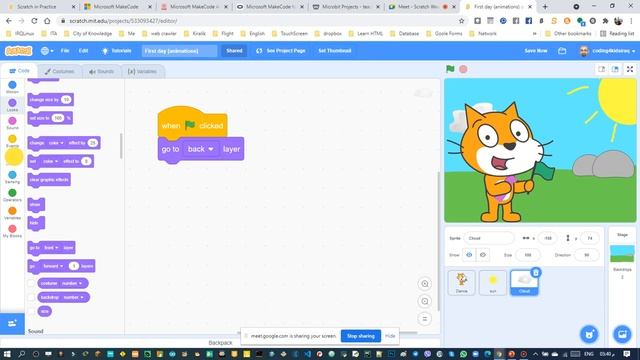Click the sprite Size field
This screenshot has height=360, width=640.
click(x=528, y=255)
